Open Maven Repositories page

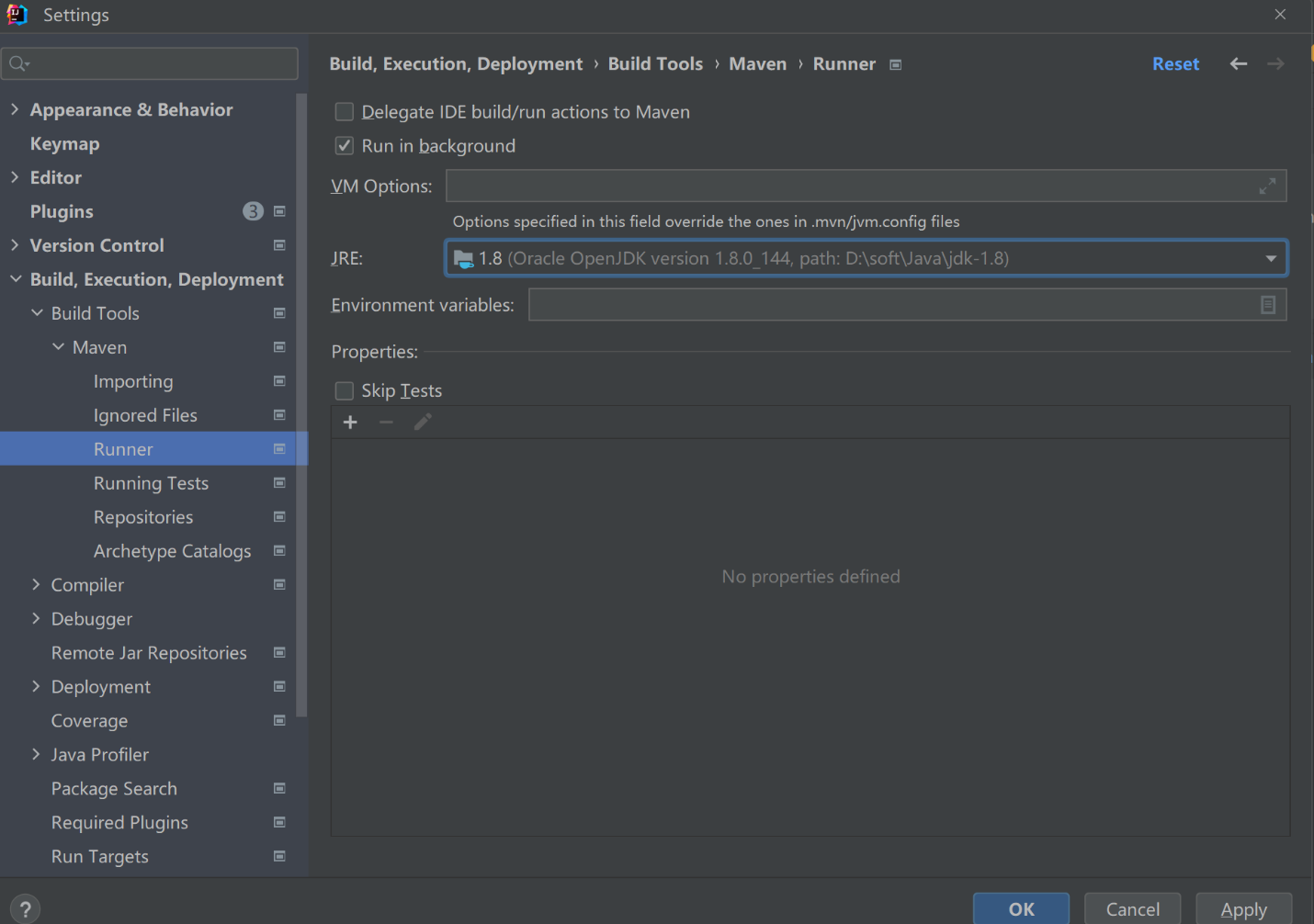tap(143, 518)
